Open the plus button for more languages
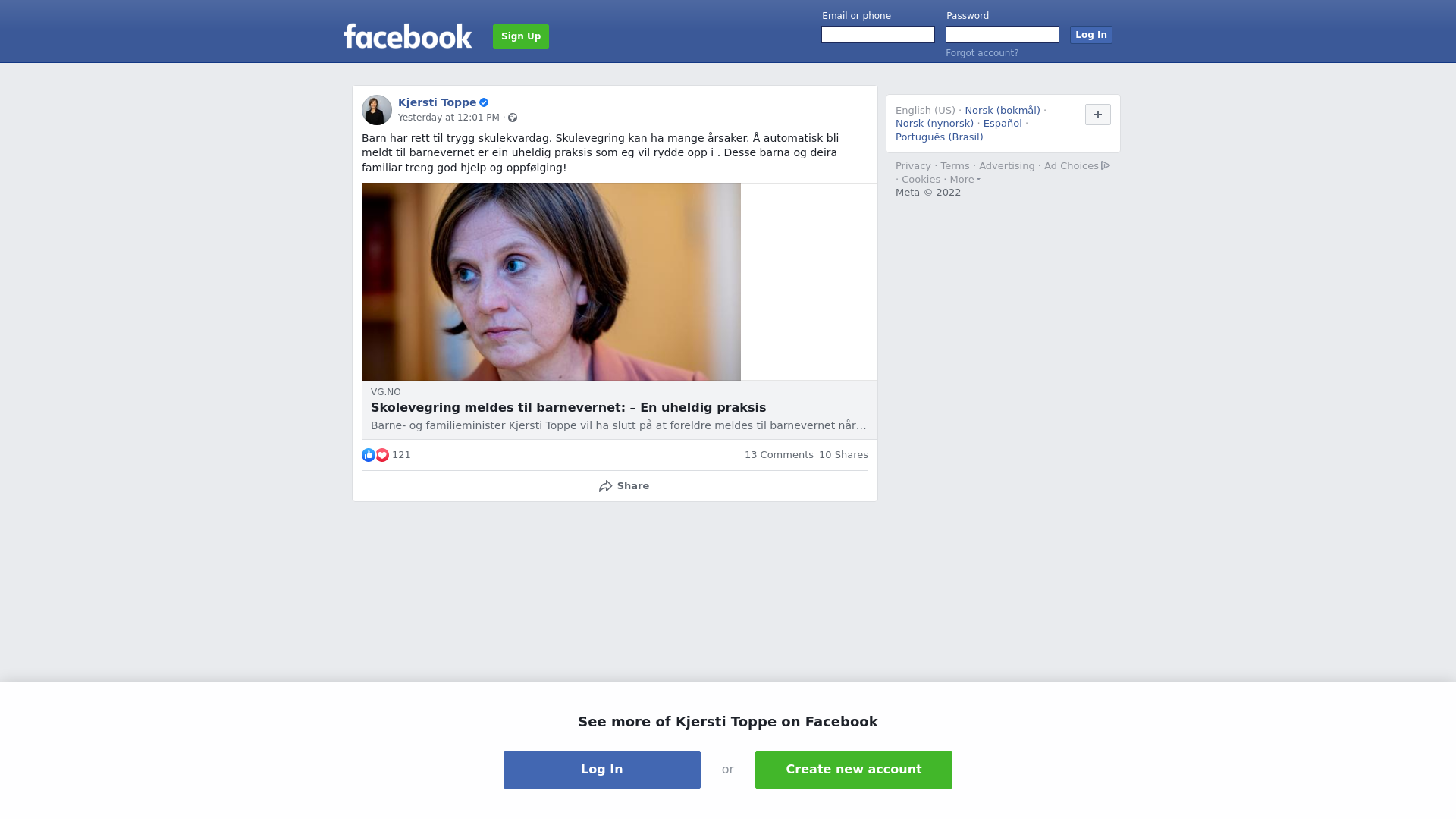Screen dimensions: 1456x819 click(x=1098, y=115)
